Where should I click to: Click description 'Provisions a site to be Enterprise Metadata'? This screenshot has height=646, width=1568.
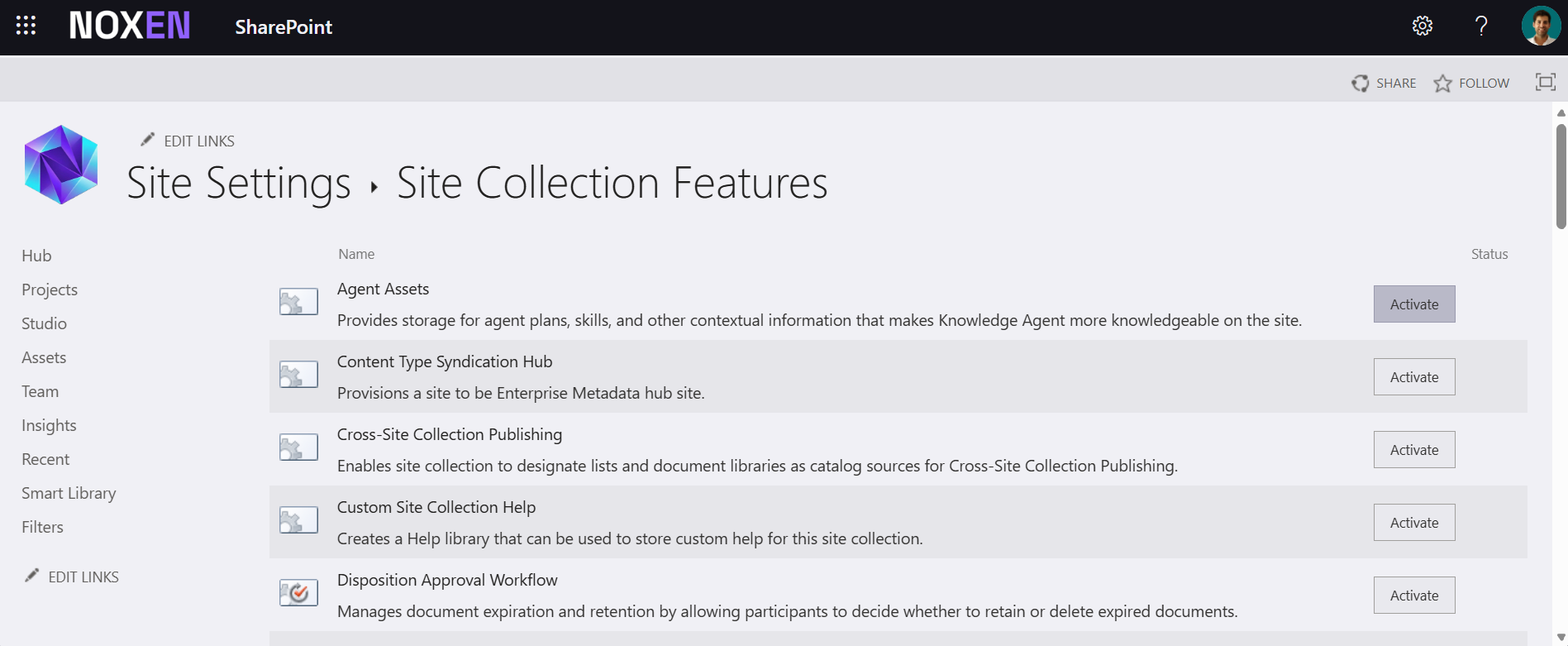(521, 393)
